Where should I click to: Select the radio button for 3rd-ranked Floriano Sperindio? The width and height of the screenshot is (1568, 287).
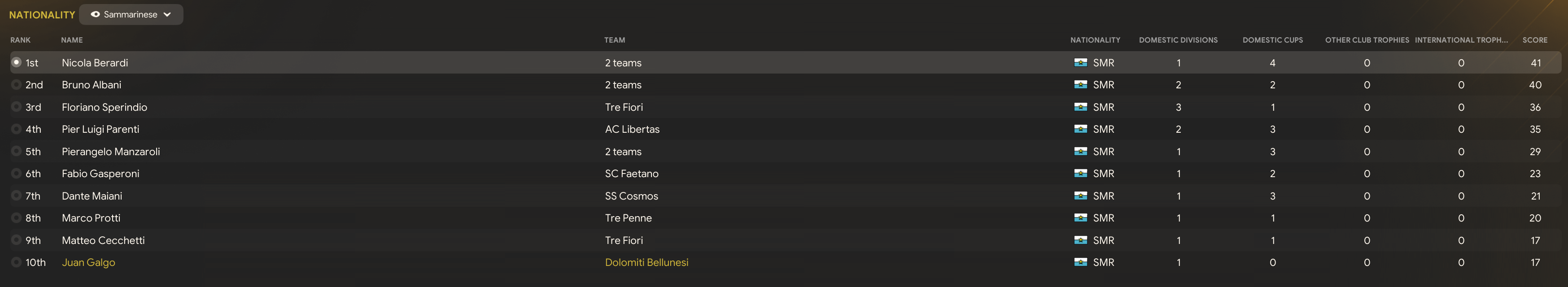click(x=17, y=107)
